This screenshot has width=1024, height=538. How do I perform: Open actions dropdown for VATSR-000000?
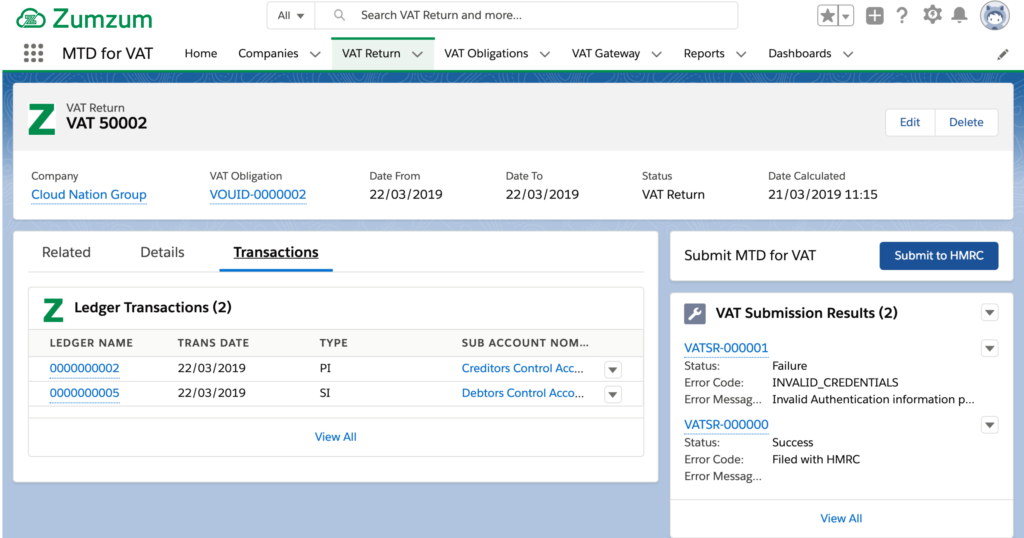point(989,425)
